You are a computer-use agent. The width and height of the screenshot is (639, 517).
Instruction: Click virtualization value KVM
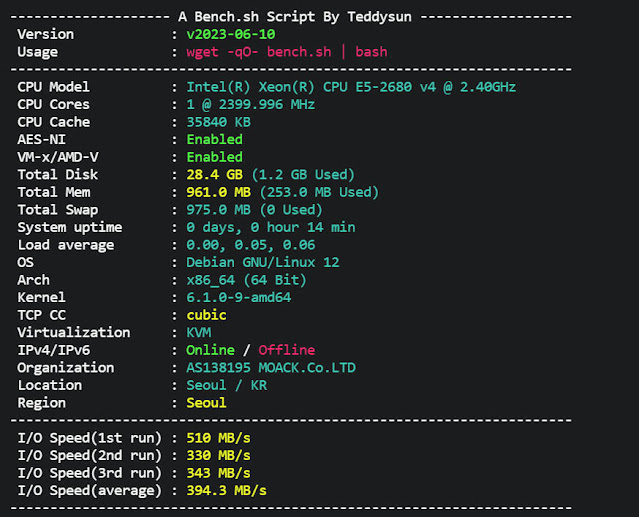198,332
